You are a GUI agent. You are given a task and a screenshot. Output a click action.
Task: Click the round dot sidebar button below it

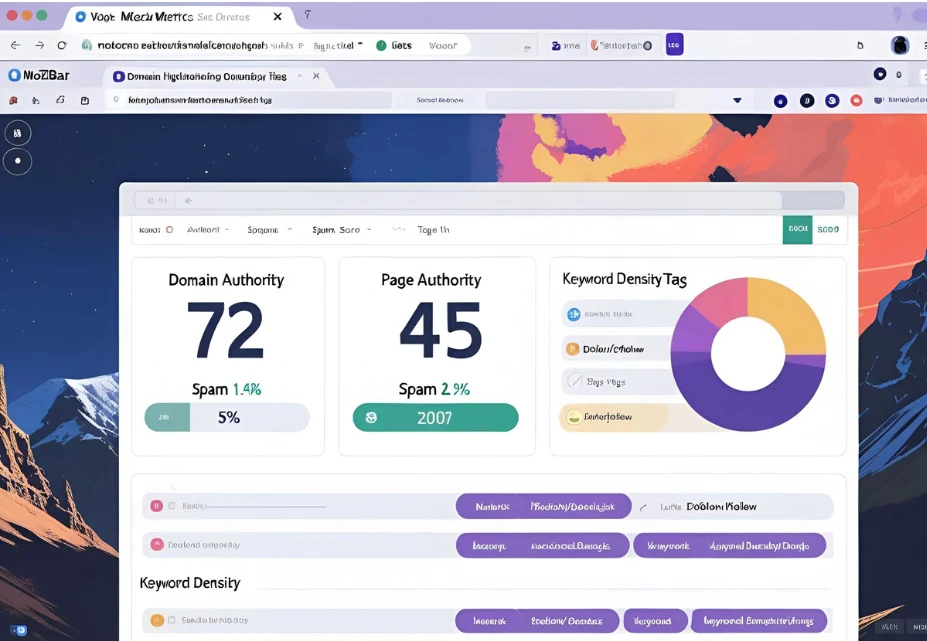pyautogui.click(x=18, y=161)
